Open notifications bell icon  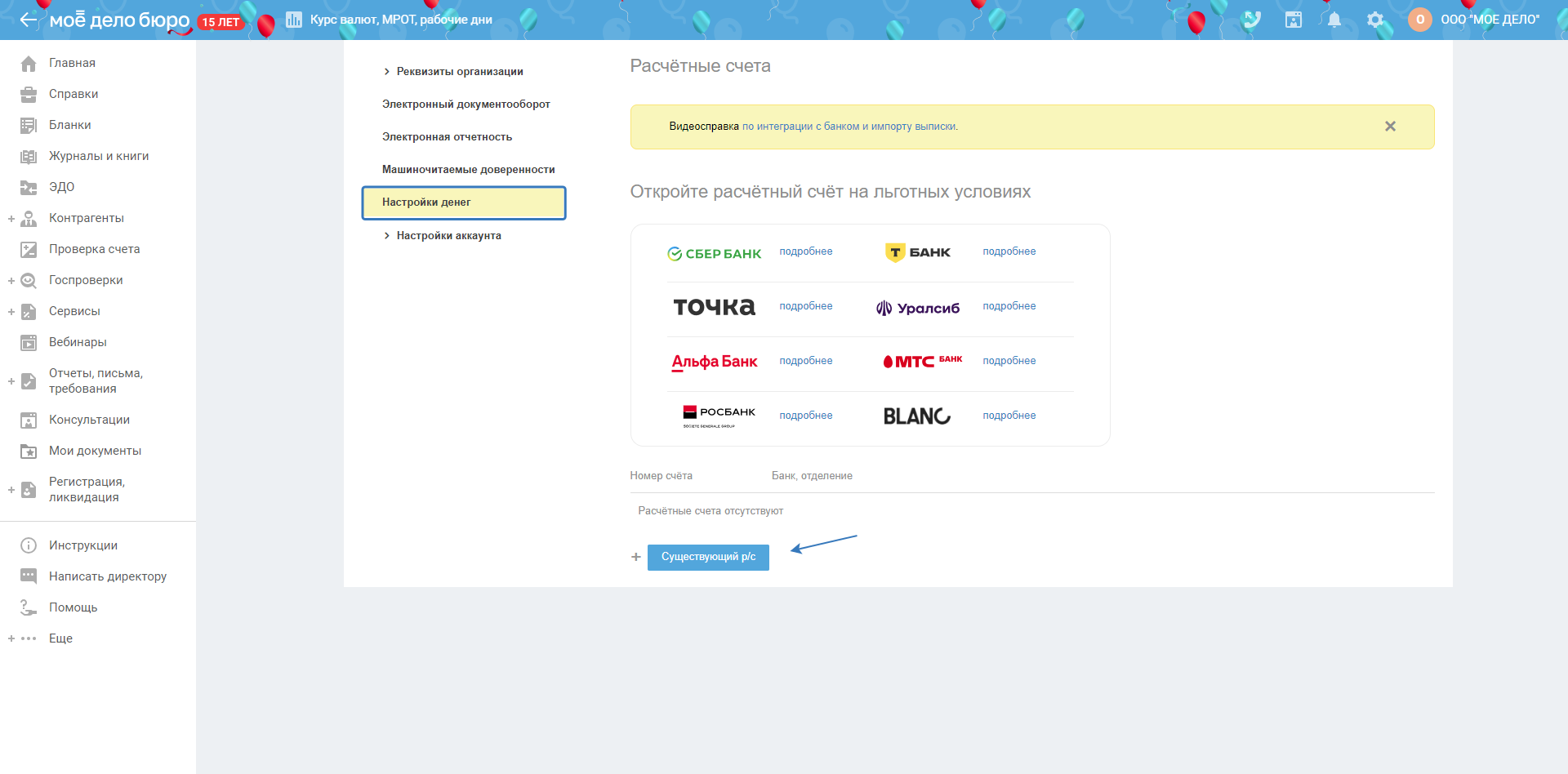tap(1334, 20)
